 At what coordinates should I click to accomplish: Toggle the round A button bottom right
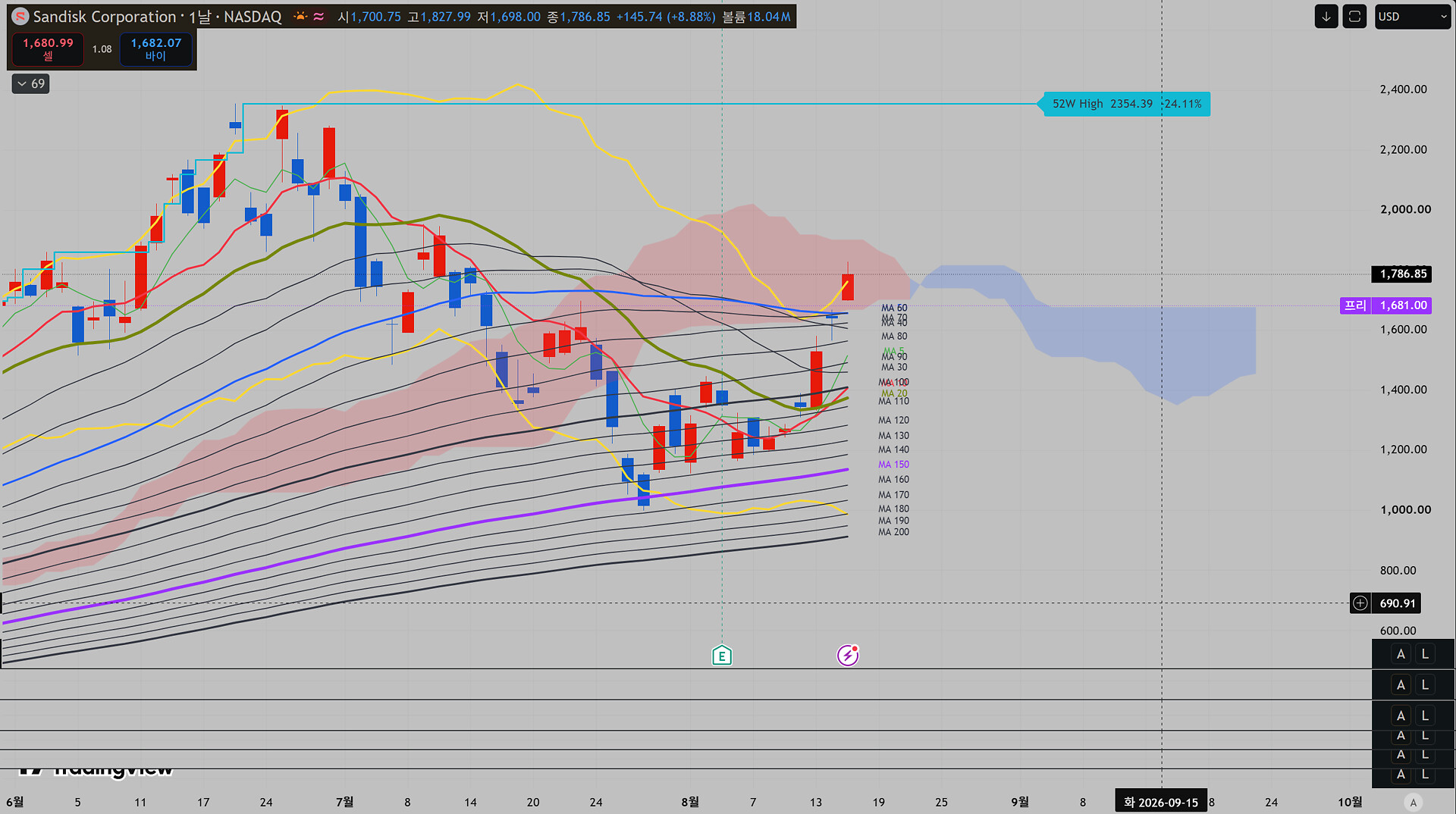point(1413,802)
